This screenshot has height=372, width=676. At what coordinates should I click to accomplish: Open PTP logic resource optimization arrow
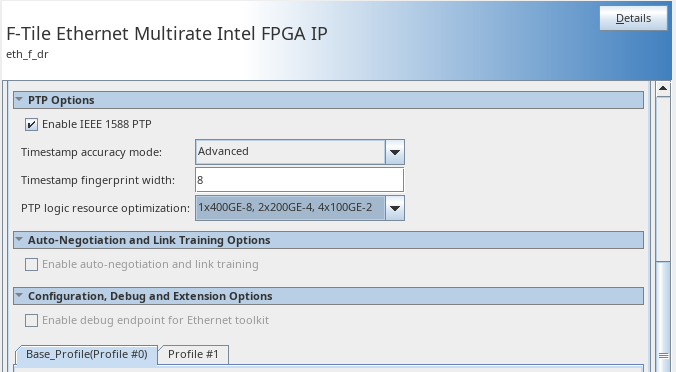point(394,208)
